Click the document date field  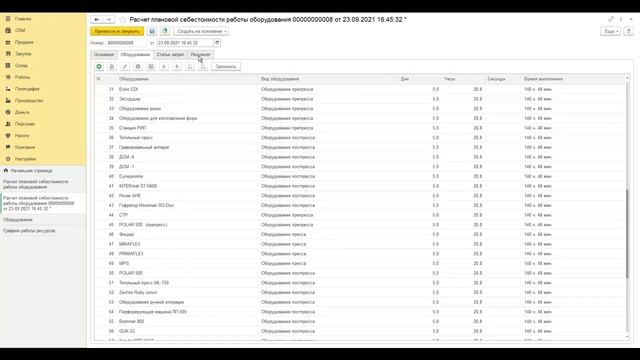tap(185, 42)
